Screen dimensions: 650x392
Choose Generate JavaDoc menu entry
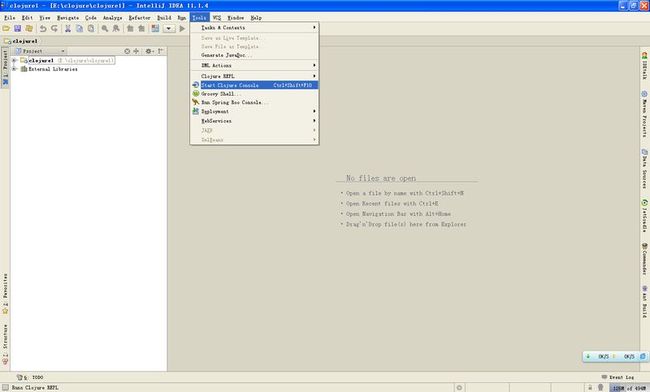254,55
